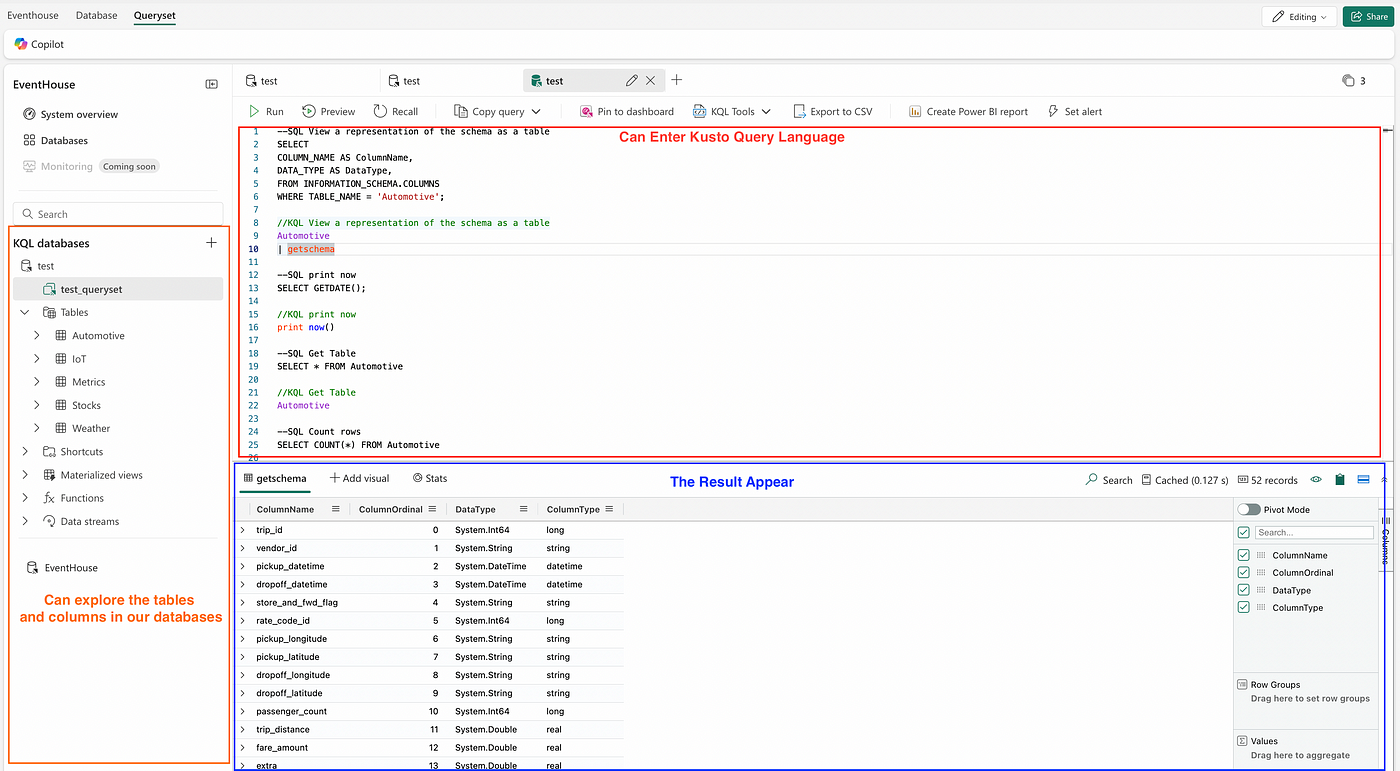Switch to the Database top tab
The height and width of the screenshot is (771, 1400).
pyautogui.click(x=96, y=16)
